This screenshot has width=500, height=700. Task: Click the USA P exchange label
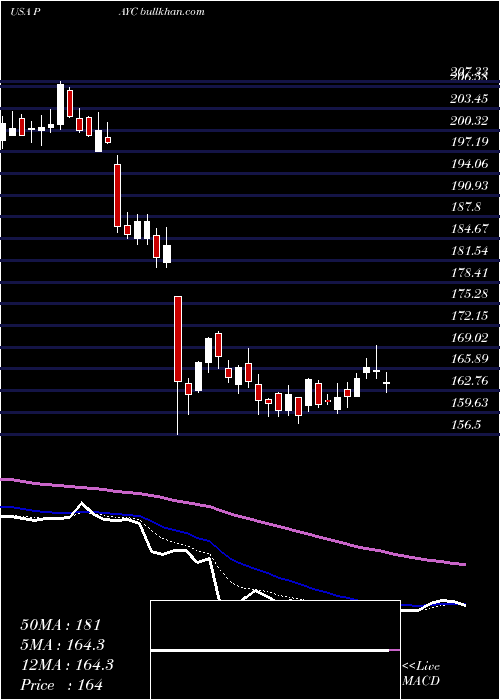(x=25, y=11)
